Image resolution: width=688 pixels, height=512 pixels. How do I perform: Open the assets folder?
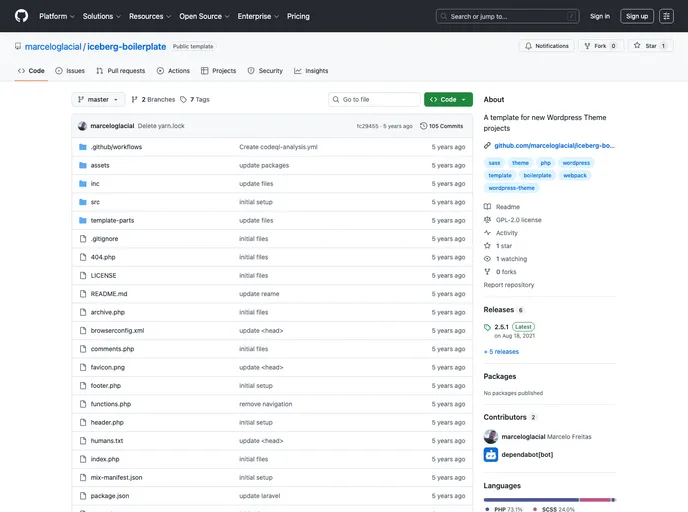pyautogui.click(x=100, y=165)
